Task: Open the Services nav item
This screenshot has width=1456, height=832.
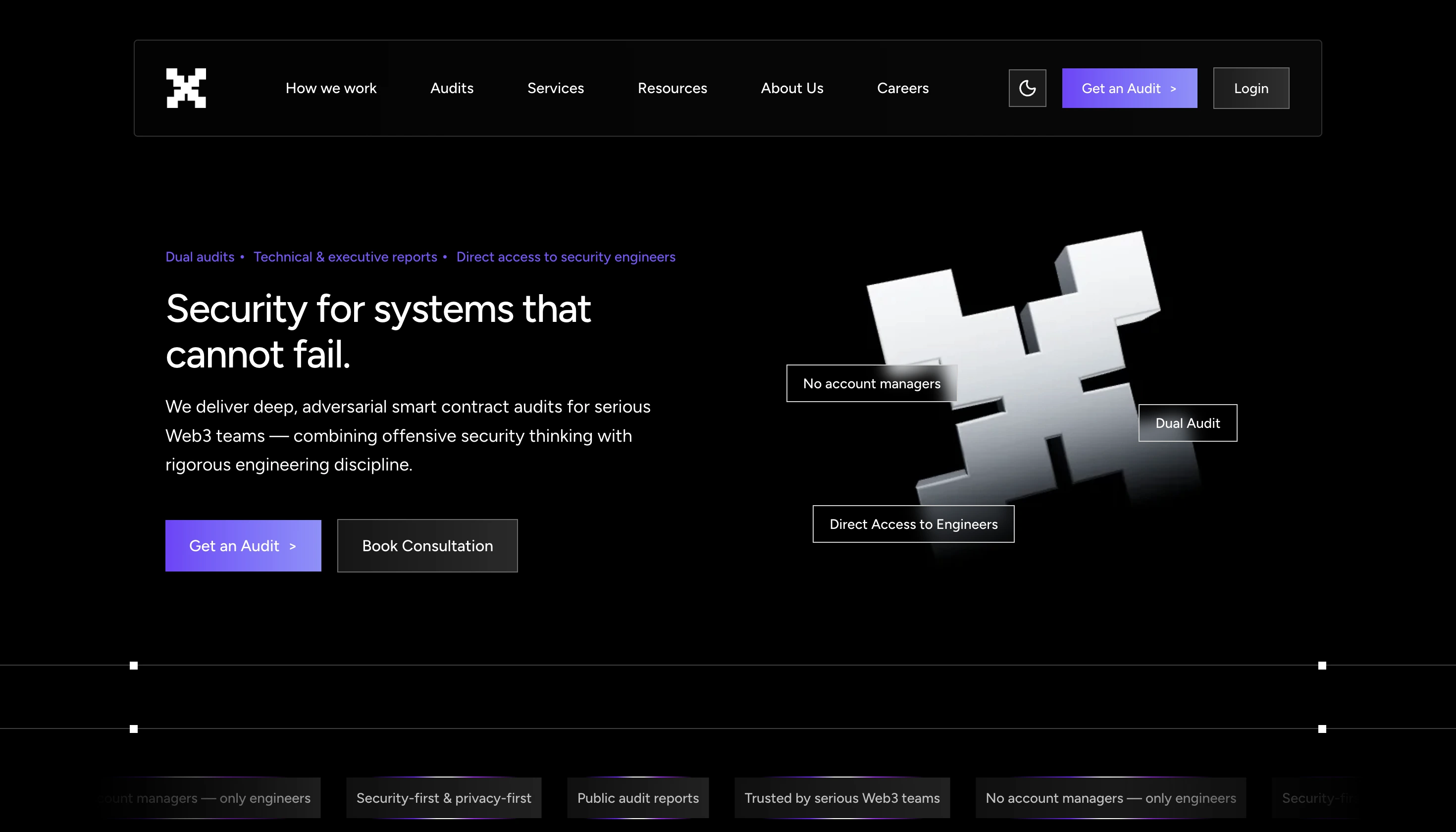Action: coord(556,88)
